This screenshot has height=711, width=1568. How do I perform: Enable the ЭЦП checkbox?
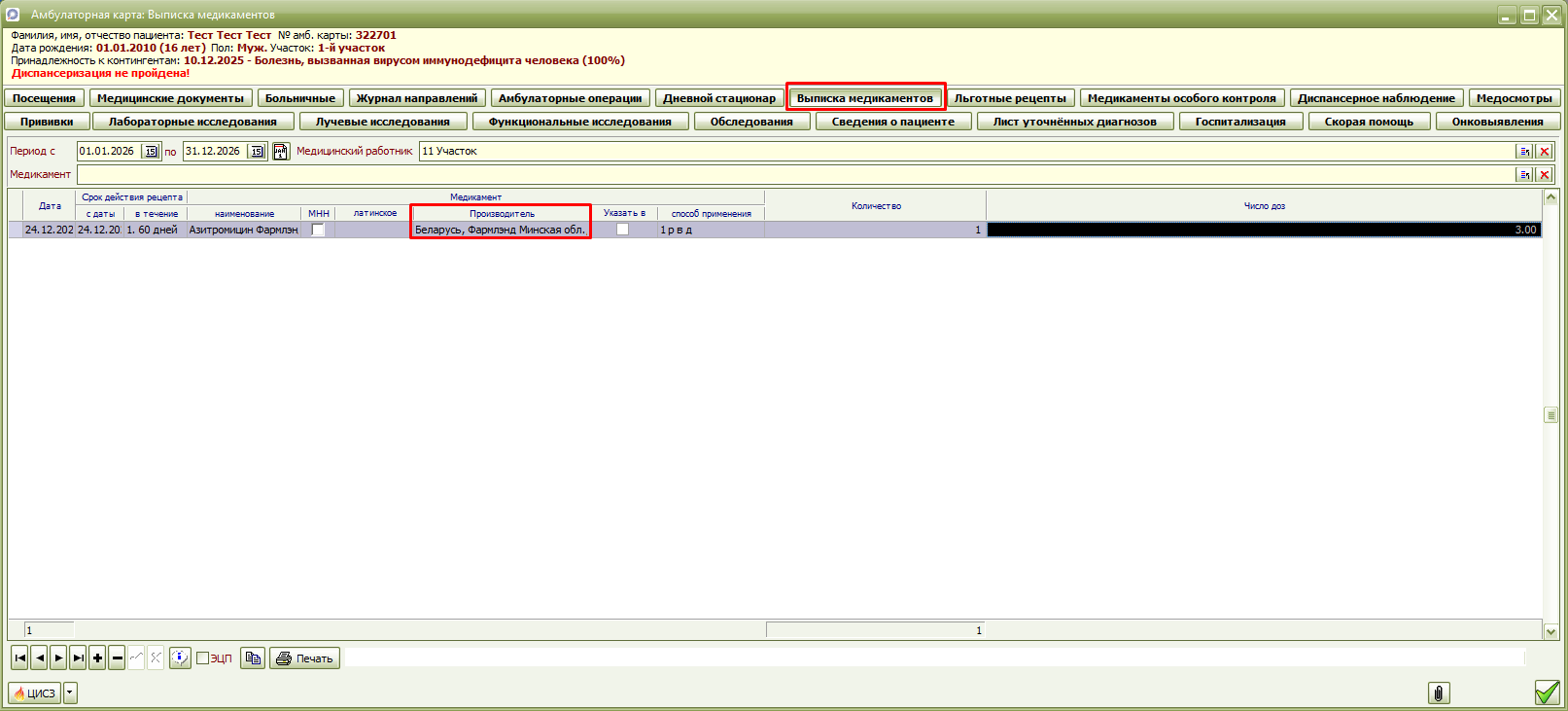coord(203,658)
